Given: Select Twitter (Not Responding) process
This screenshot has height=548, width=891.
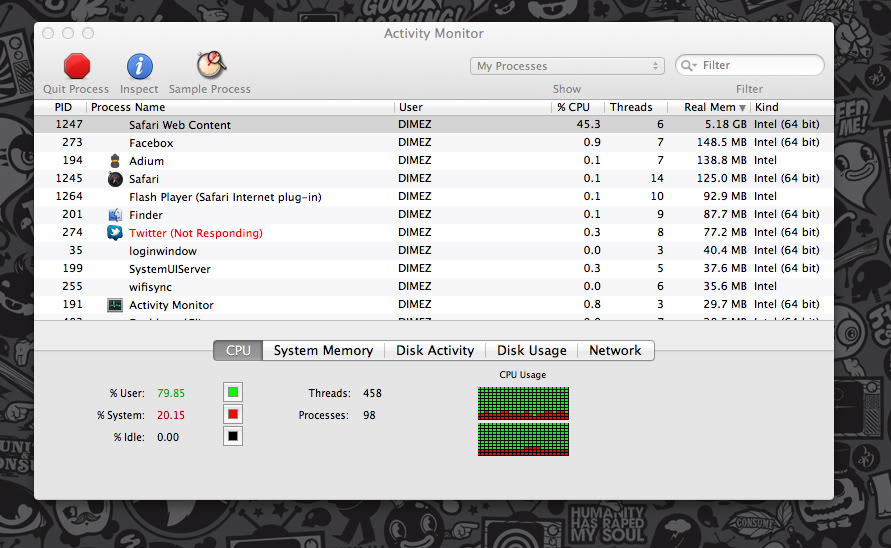Looking at the screenshot, I should pos(195,233).
